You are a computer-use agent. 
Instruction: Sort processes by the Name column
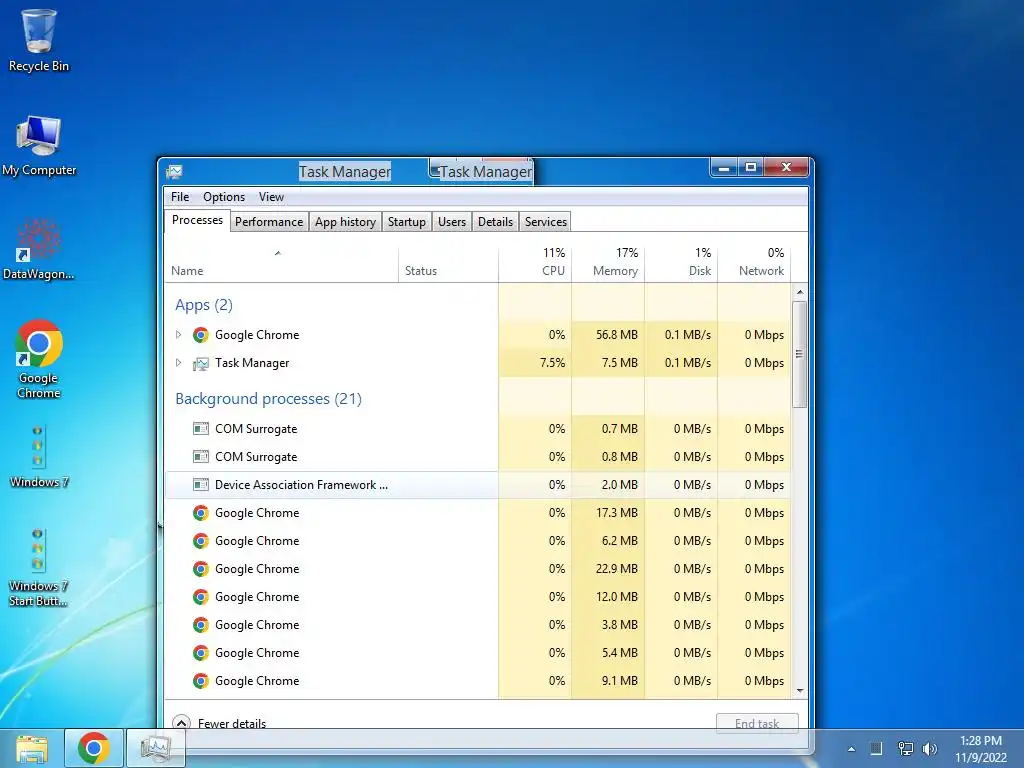coord(281,264)
